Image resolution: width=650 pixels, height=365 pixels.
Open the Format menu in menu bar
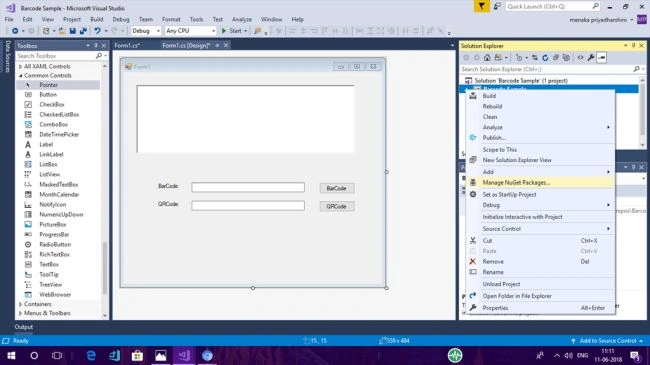(x=171, y=19)
